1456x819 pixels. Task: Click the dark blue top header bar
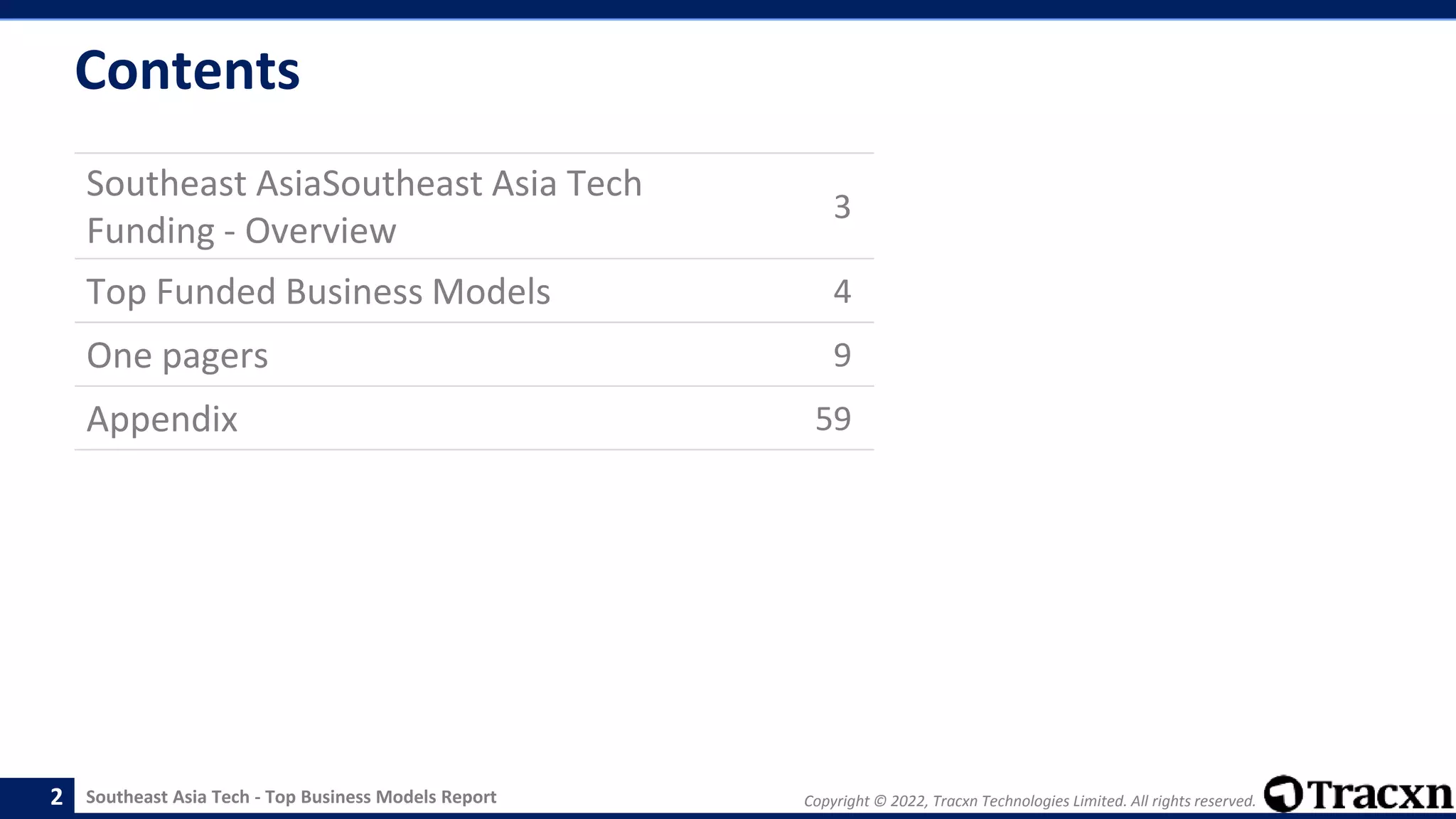[x=728, y=9]
